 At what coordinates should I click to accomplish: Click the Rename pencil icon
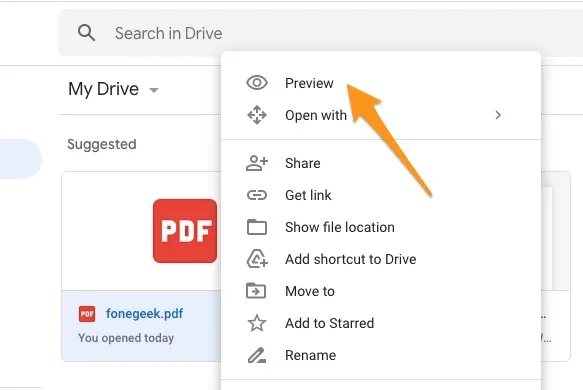(257, 355)
